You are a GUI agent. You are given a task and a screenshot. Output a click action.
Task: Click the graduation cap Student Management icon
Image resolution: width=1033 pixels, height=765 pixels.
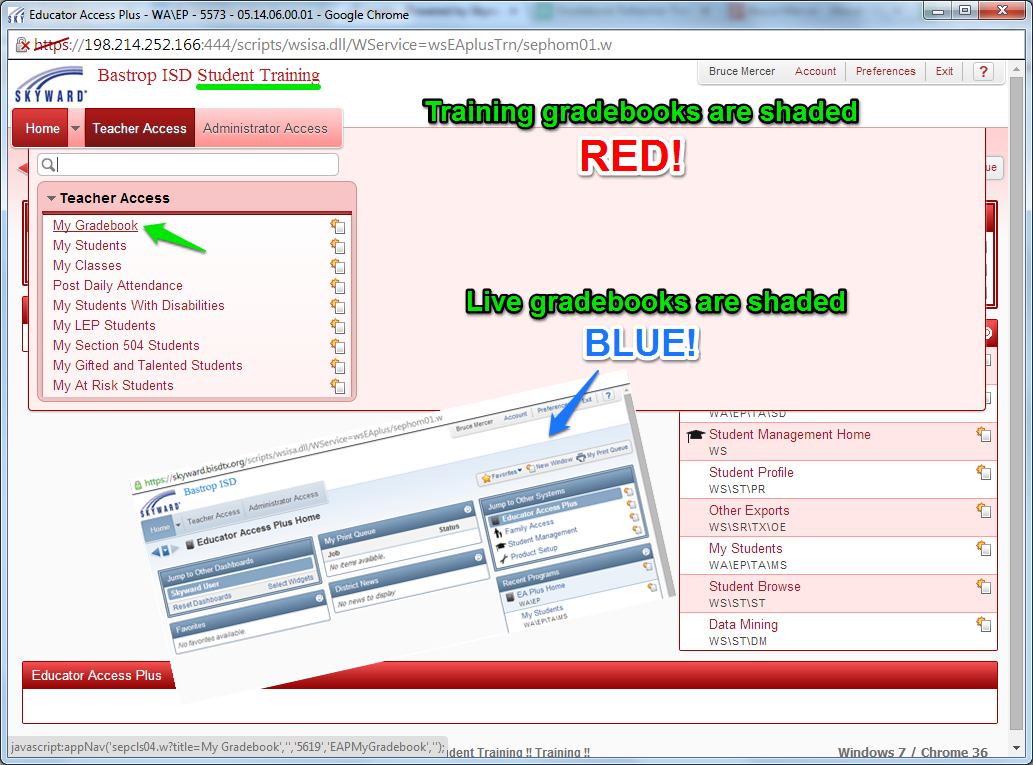[x=696, y=435]
